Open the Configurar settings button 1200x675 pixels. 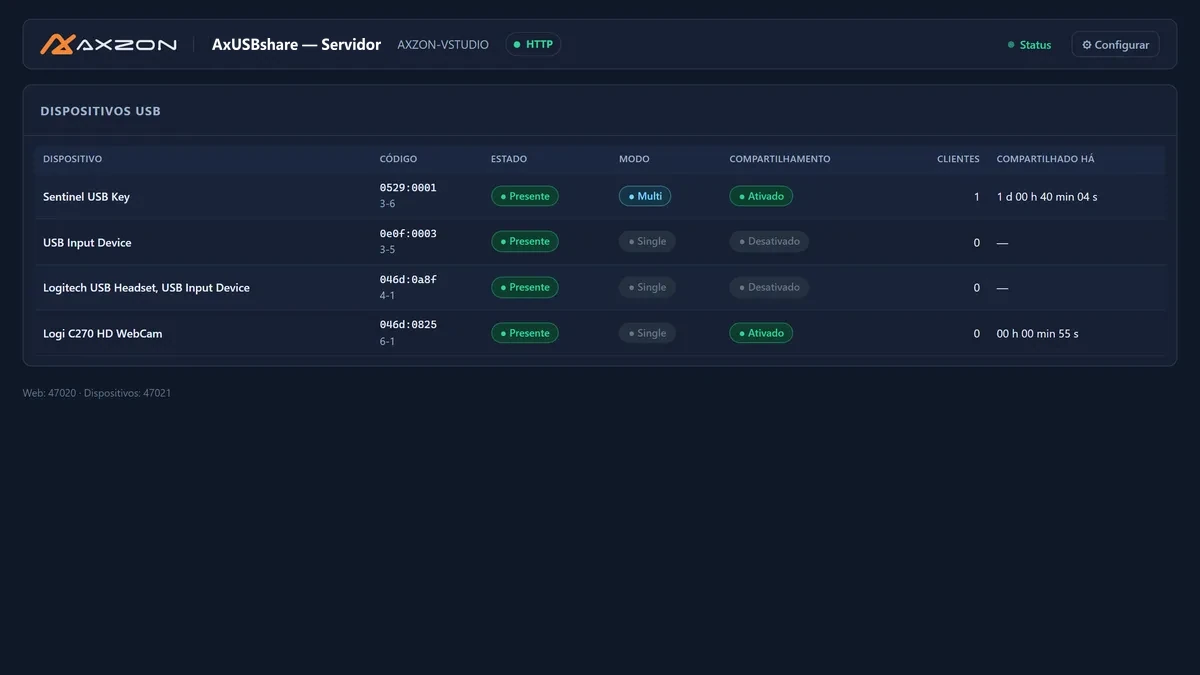tap(1115, 45)
